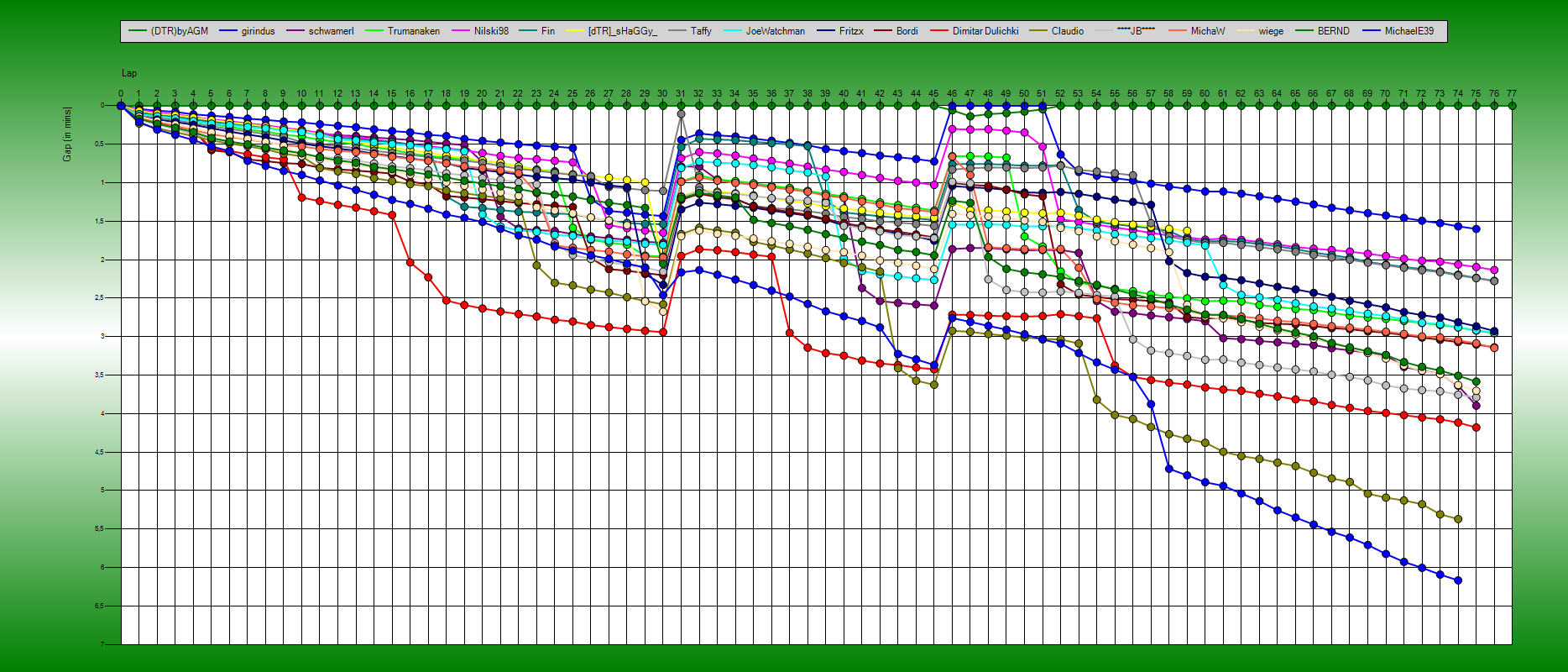Click the Claudio legend label
Image resolution: width=1568 pixels, height=672 pixels.
coord(1067,31)
